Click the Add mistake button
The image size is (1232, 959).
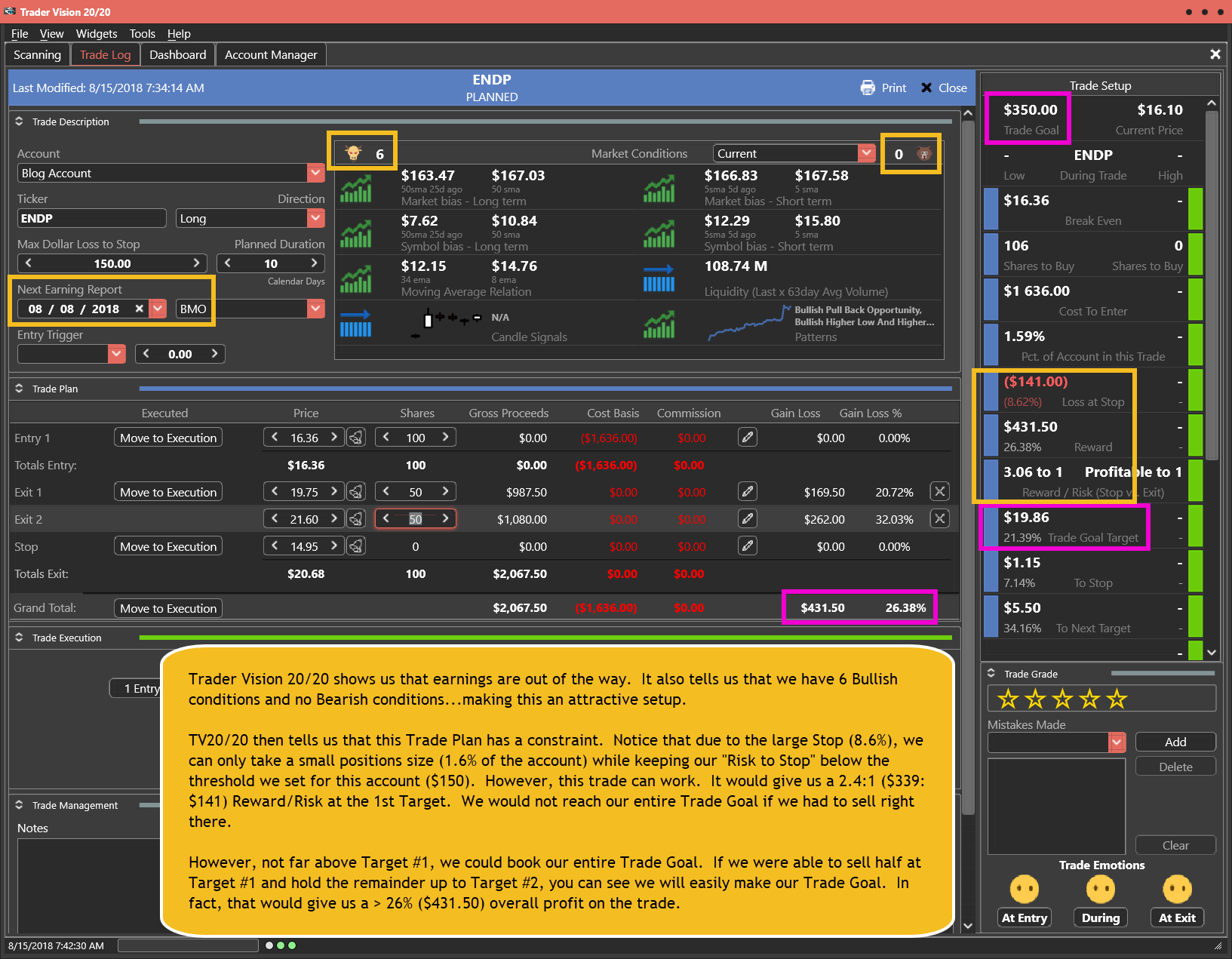point(1175,742)
